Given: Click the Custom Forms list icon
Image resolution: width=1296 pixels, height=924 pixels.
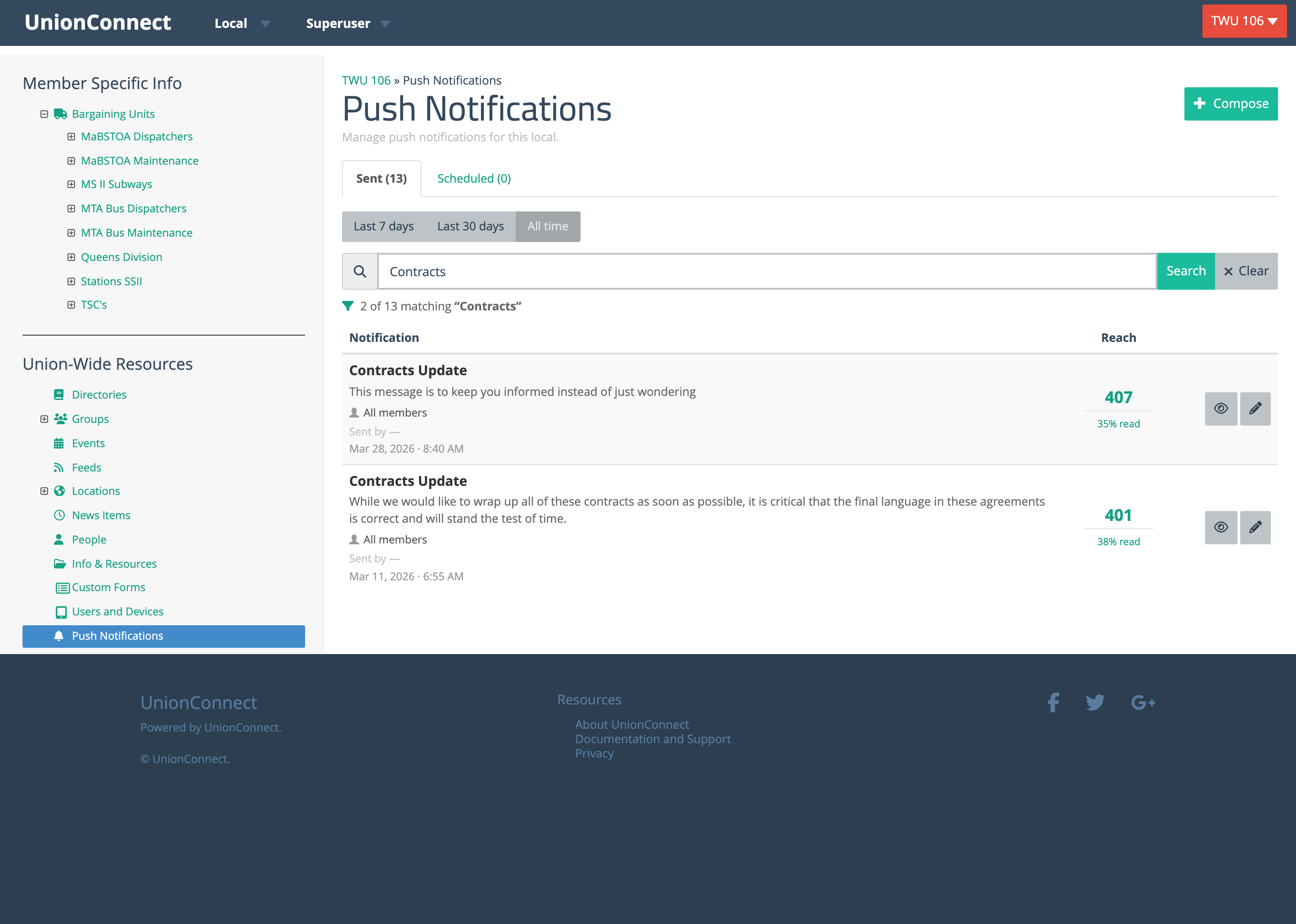Looking at the screenshot, I should coord(63,588).
